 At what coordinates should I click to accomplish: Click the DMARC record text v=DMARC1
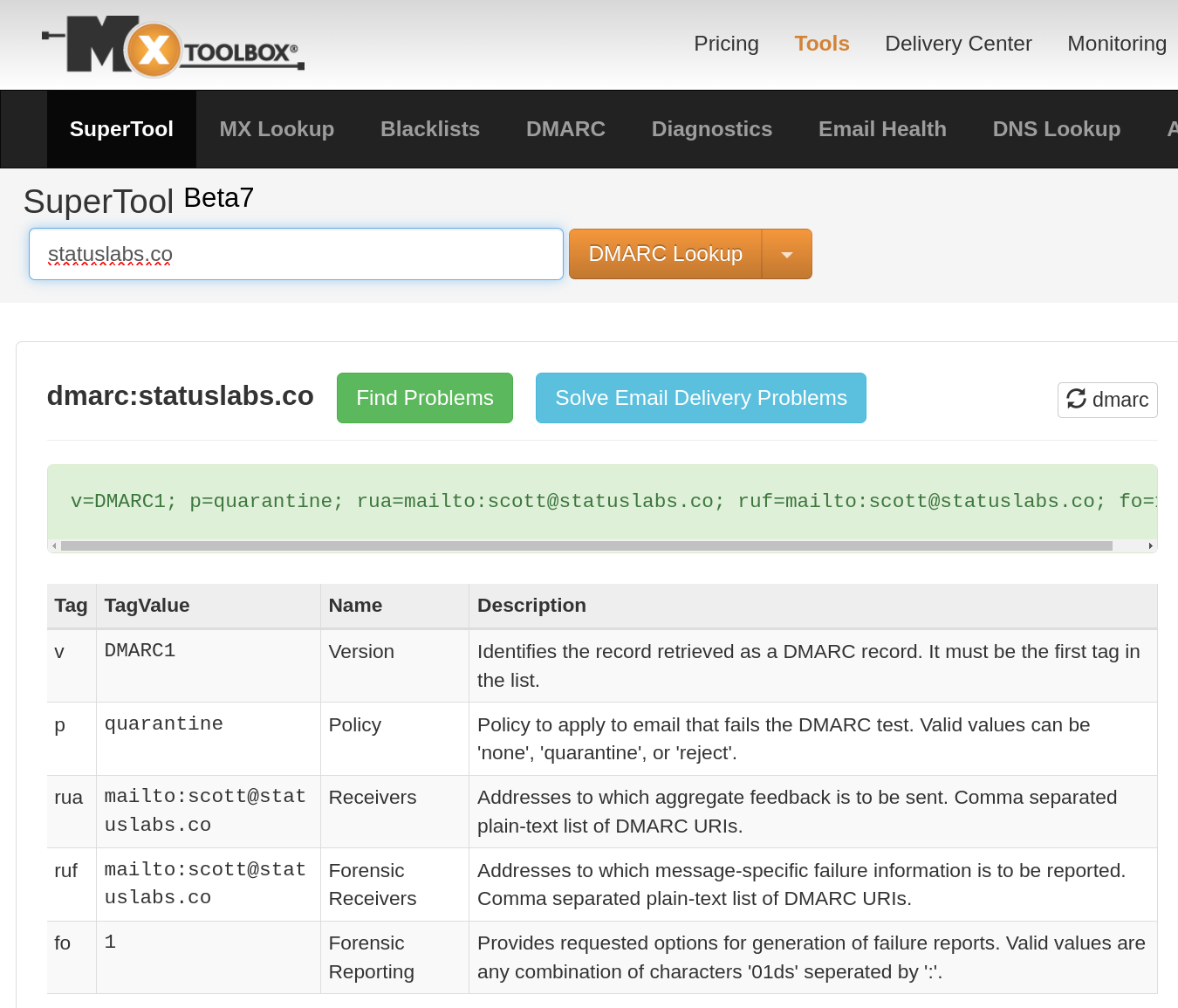pos(123,501)
